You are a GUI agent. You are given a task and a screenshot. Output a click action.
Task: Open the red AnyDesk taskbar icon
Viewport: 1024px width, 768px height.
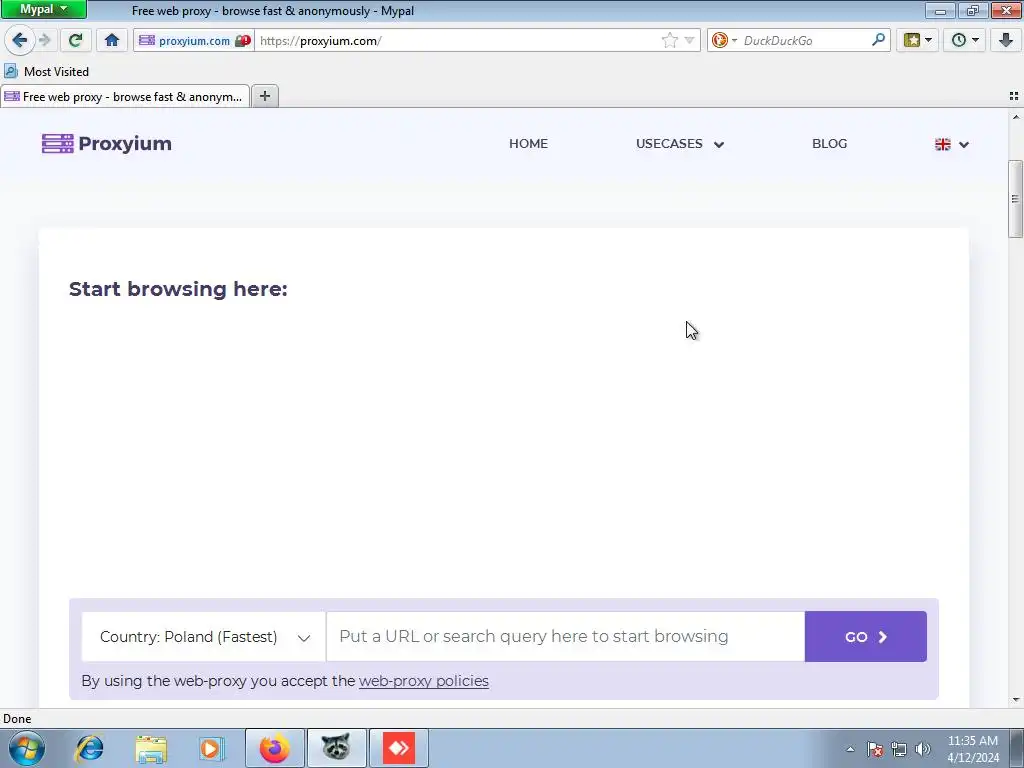(398, 748)
